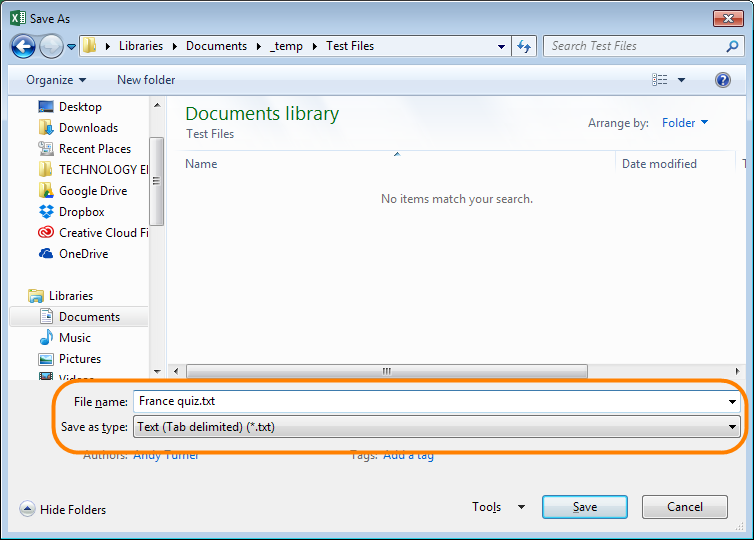Sort by the Name column header

coord(201,164)
